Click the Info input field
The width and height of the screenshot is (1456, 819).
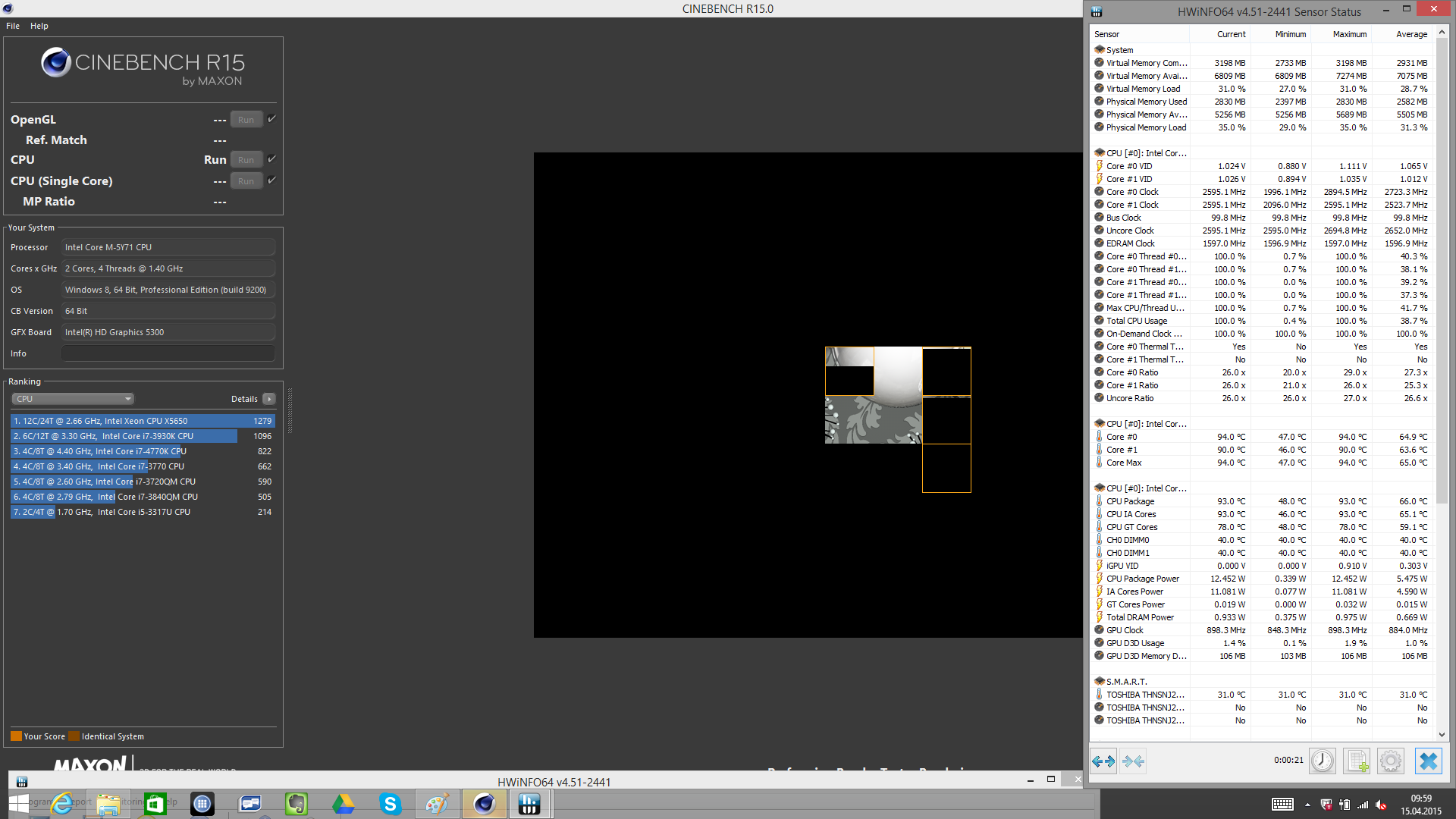(x=168, y=353)
